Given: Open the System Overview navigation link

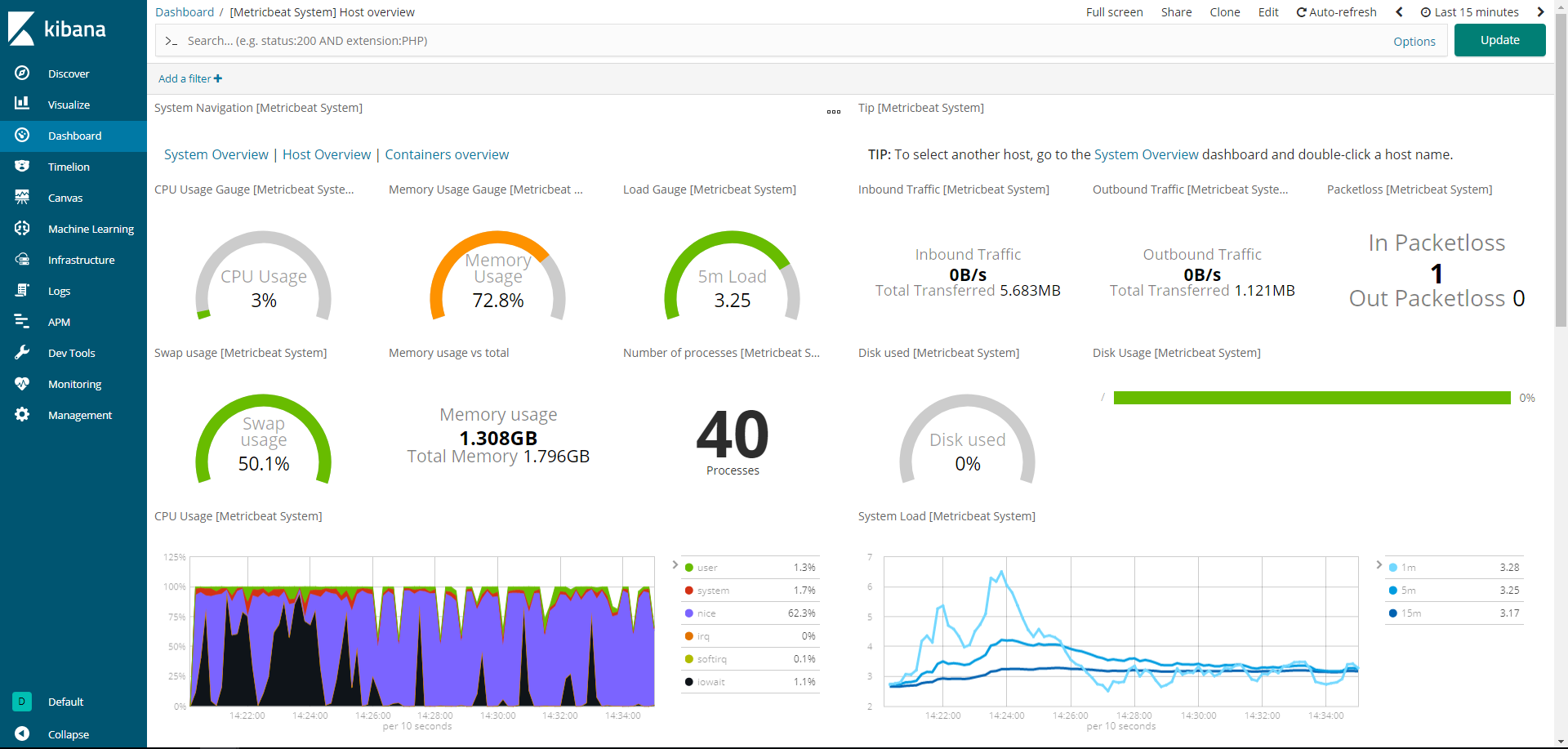Looking at the screenshot, I should click(x=216, y=154).
